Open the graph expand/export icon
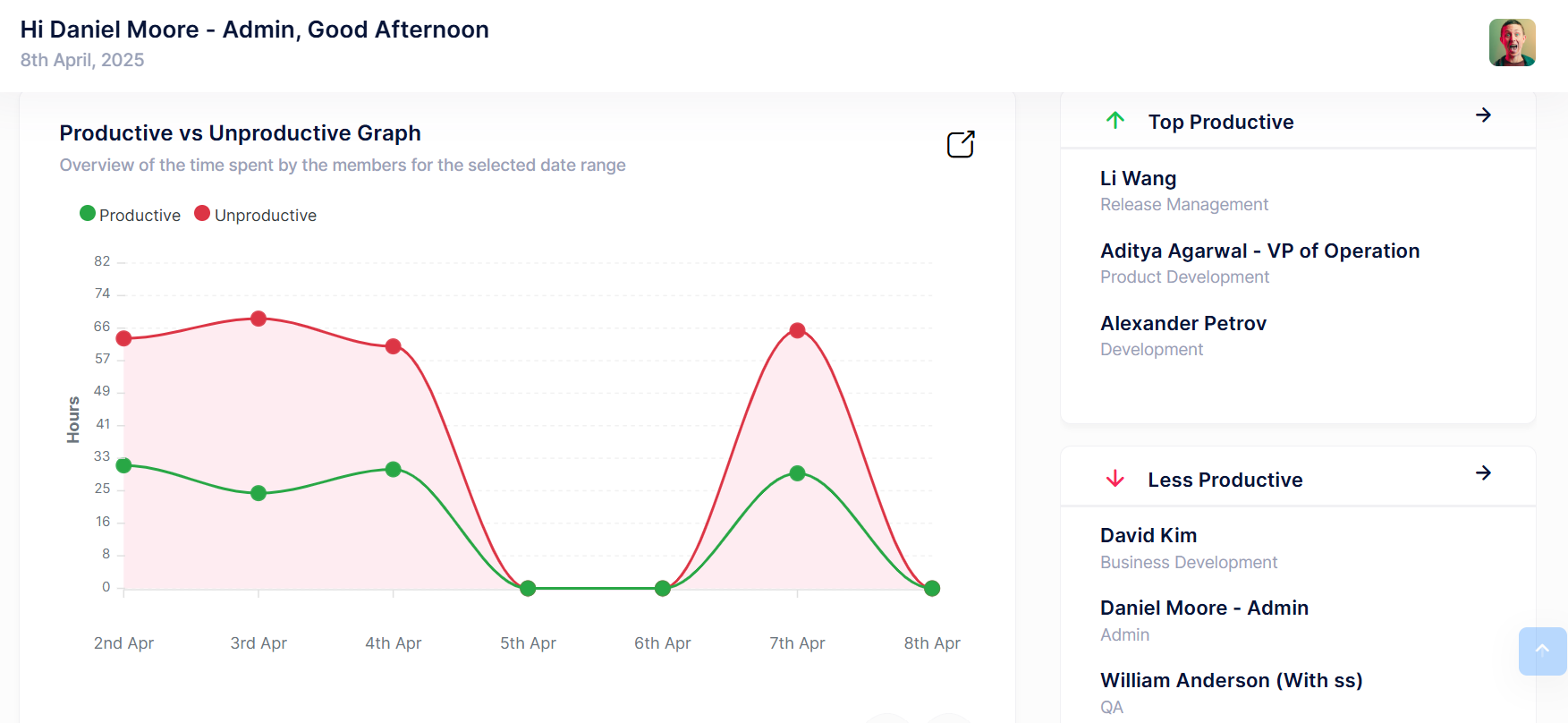Image resolution: width=1568 pixels, height=723 pixels. 961,144
